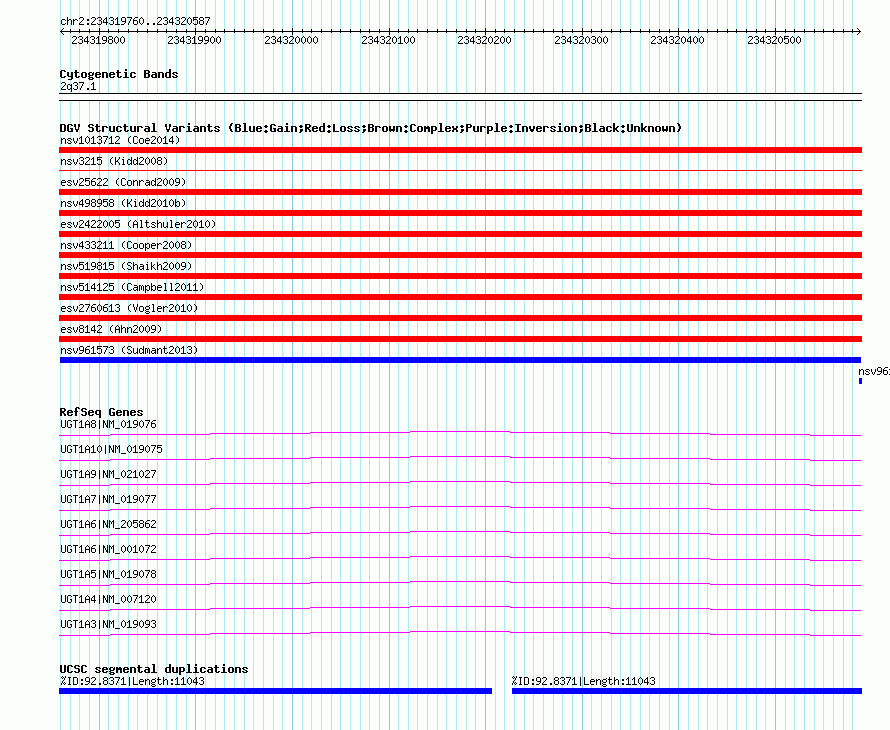Click the red bar under nsv498958
The height and width of the screenshot is (730, 890).
460,213
